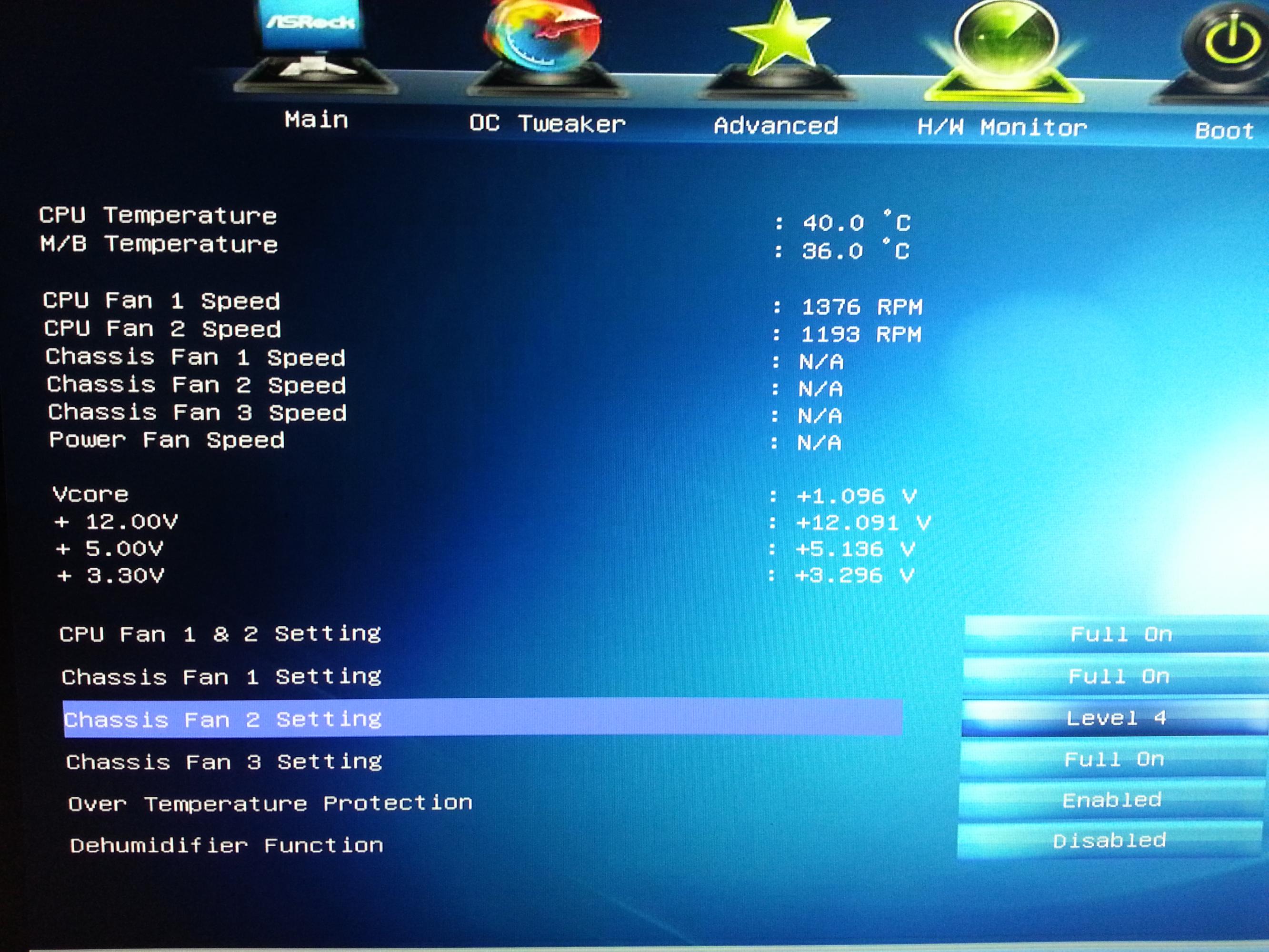Toggle Over Temperature Protection Enabled value
This screenshot has height=952, width=1269.
[x=1111, y=800]
